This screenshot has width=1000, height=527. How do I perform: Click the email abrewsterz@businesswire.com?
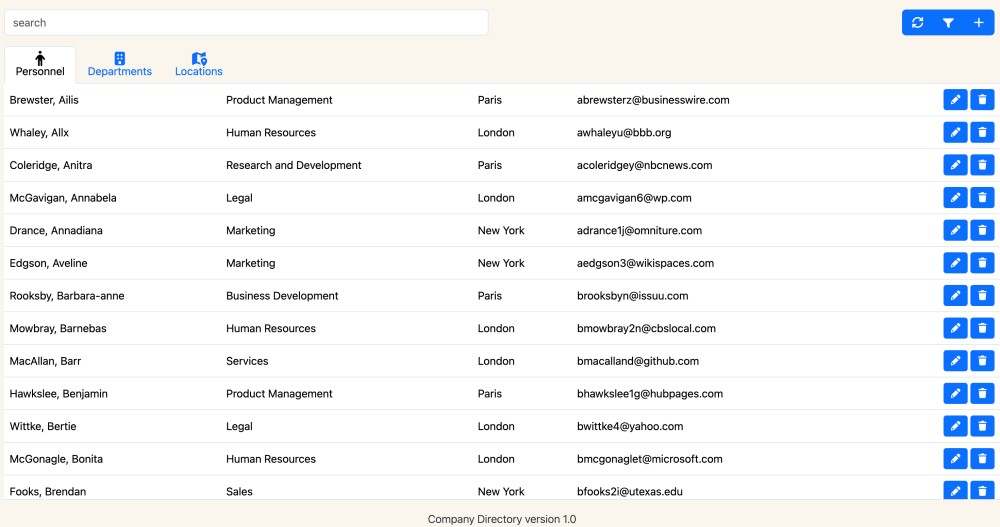click(x=653, y=100)
